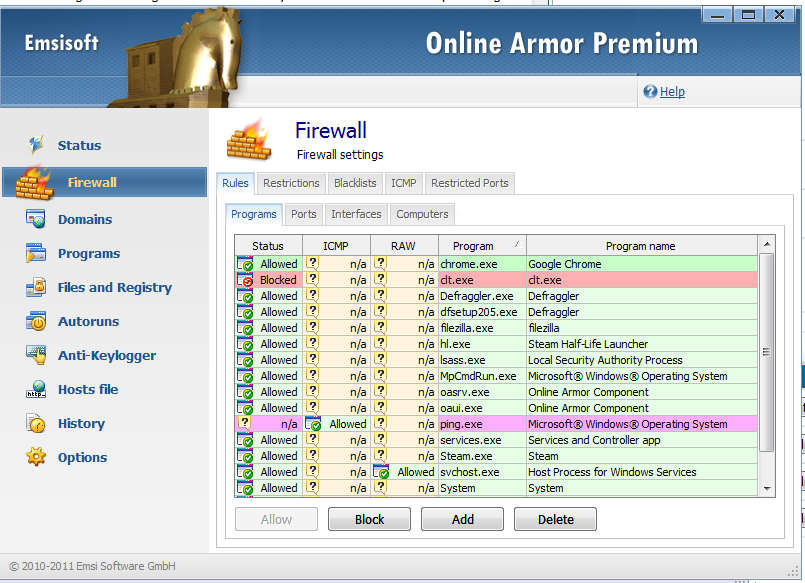The width and height of the screenshot is (805, 583).
Task: Click the Autoruns power icon
Action: (x=36, y=321)
